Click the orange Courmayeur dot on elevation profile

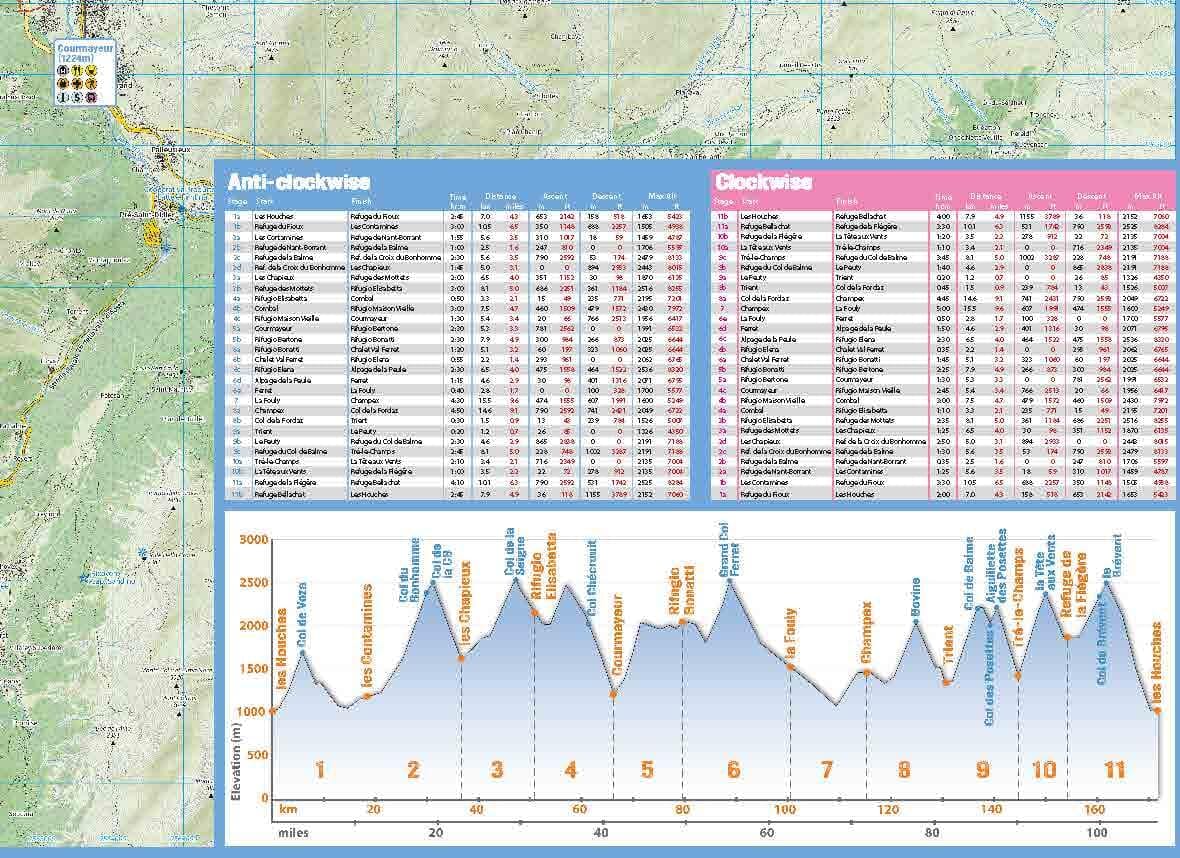[x=613, y=693]
